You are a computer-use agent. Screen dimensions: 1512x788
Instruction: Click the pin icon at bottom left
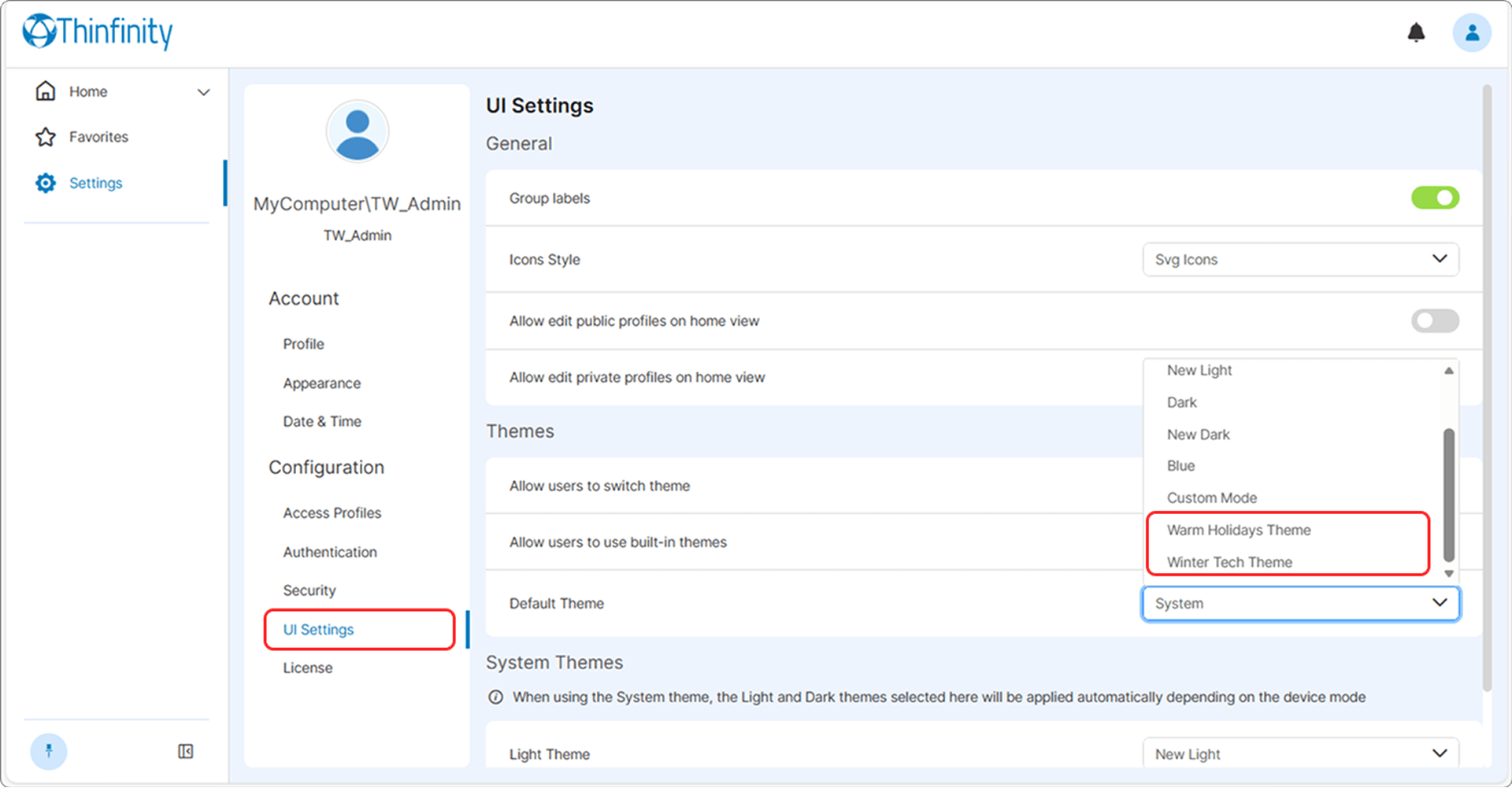pyautogui.click(x=49, y=751)
